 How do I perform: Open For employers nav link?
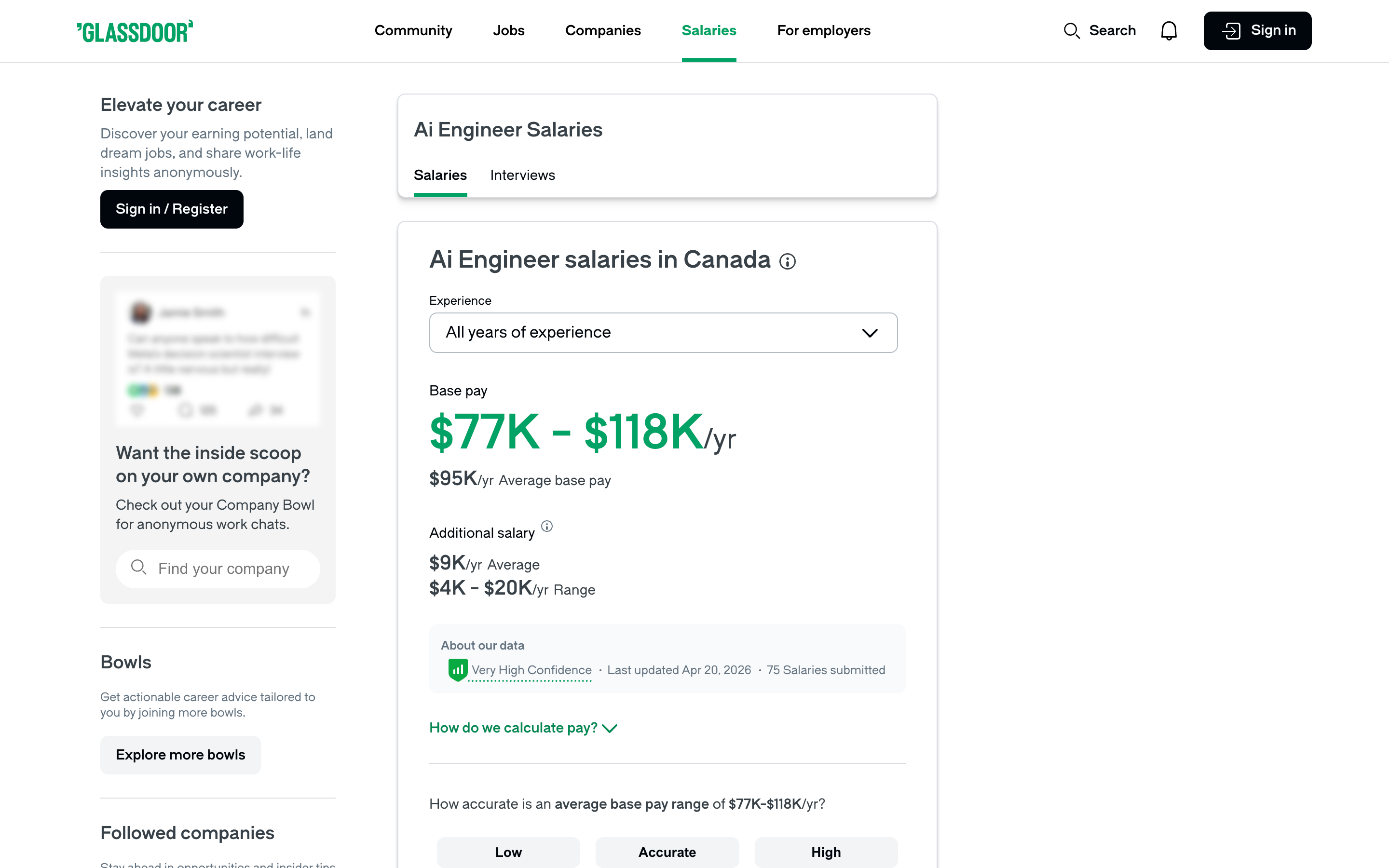point(824,30)
